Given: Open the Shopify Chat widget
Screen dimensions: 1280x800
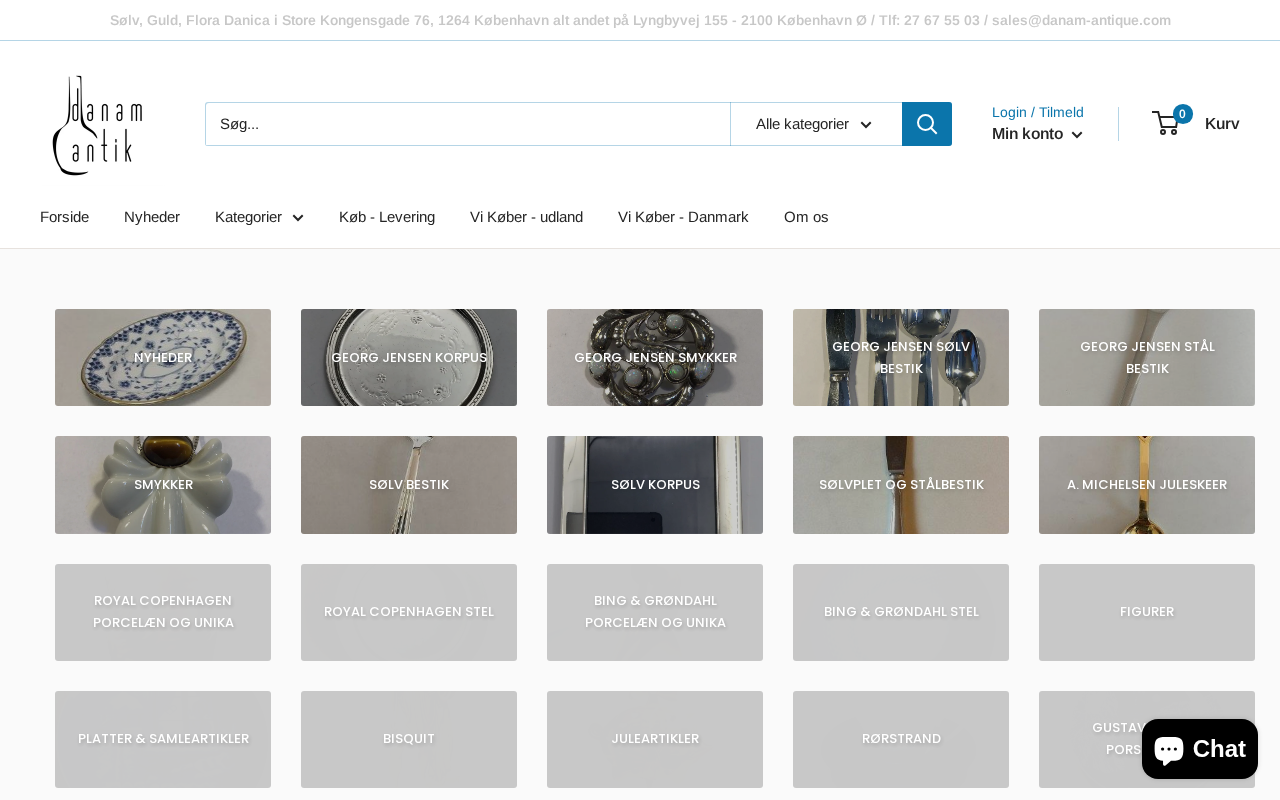Looking at the screenshot, I should point(1199,749).
